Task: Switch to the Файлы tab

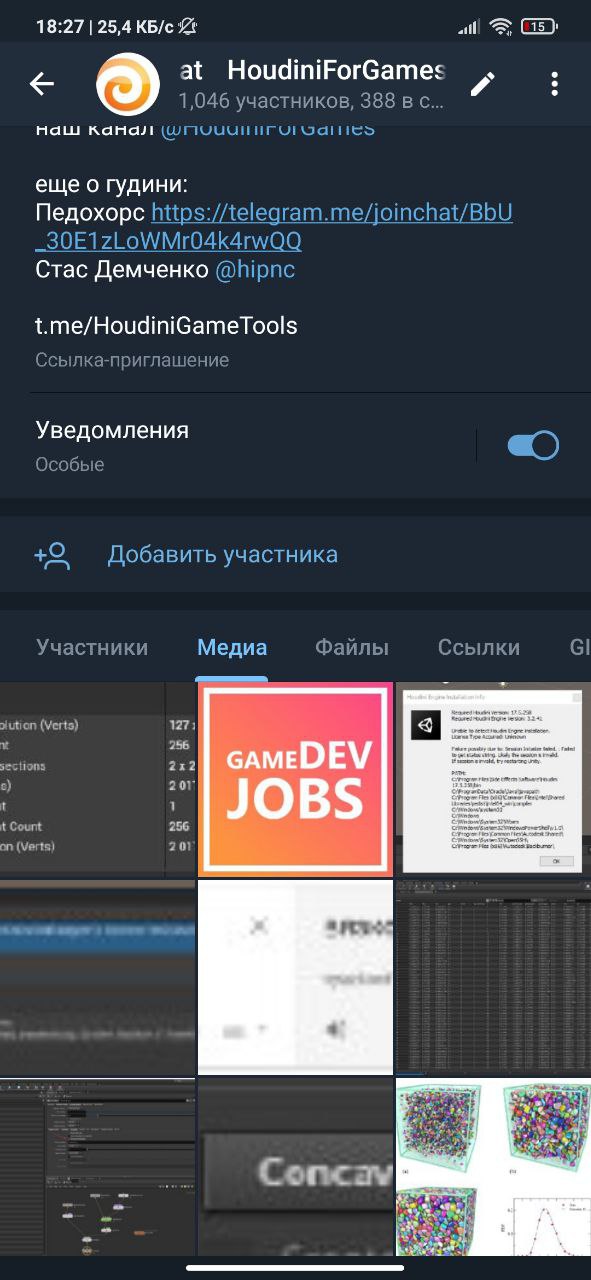Action: [x=352, y=648]
